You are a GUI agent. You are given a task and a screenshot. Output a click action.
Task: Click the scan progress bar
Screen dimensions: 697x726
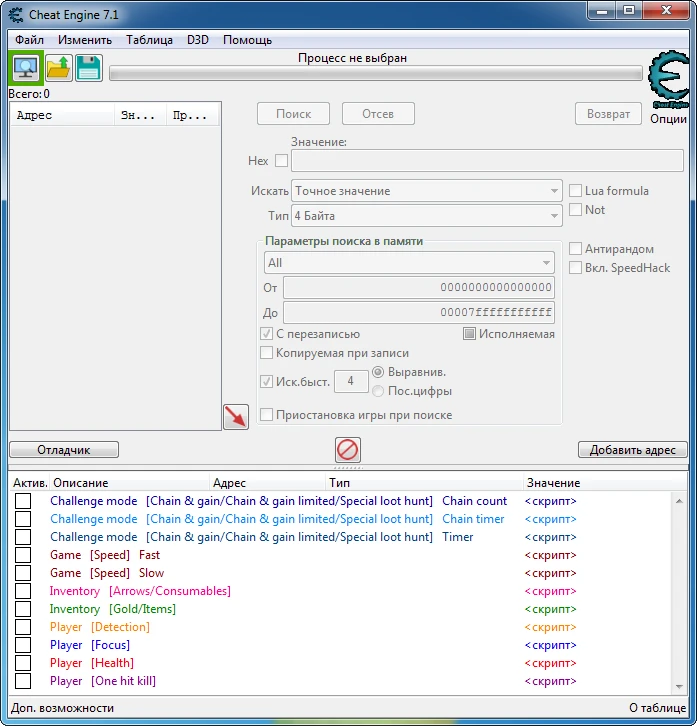pos(376,73)
